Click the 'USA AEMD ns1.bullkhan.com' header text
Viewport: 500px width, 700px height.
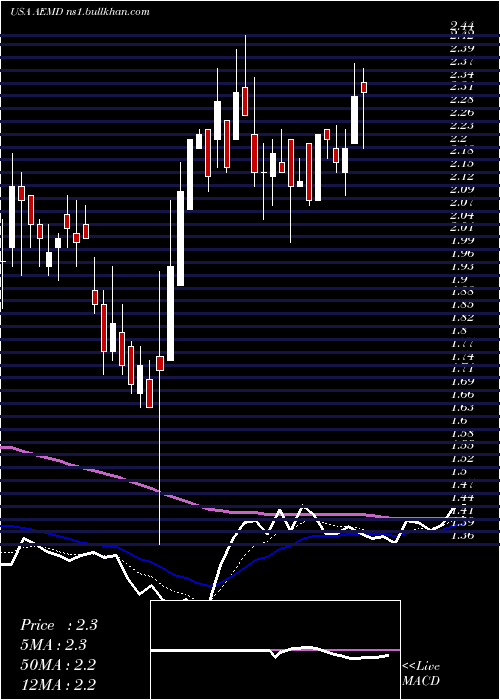pyautogui.click(x=79, y=12)
